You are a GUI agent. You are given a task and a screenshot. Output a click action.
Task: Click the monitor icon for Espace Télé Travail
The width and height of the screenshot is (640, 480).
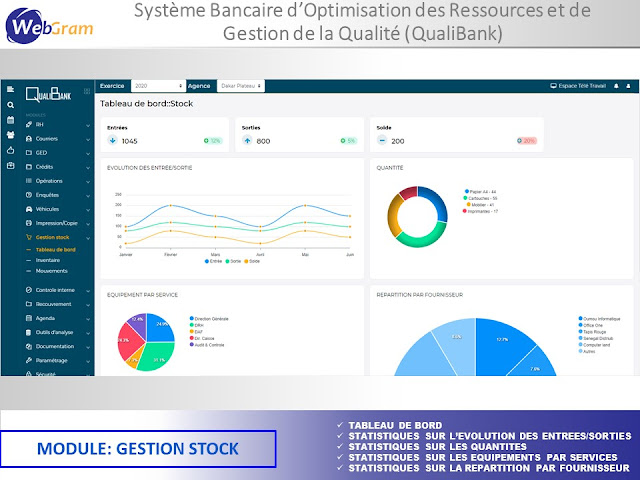pyautogui.click(x=553, y=86)
